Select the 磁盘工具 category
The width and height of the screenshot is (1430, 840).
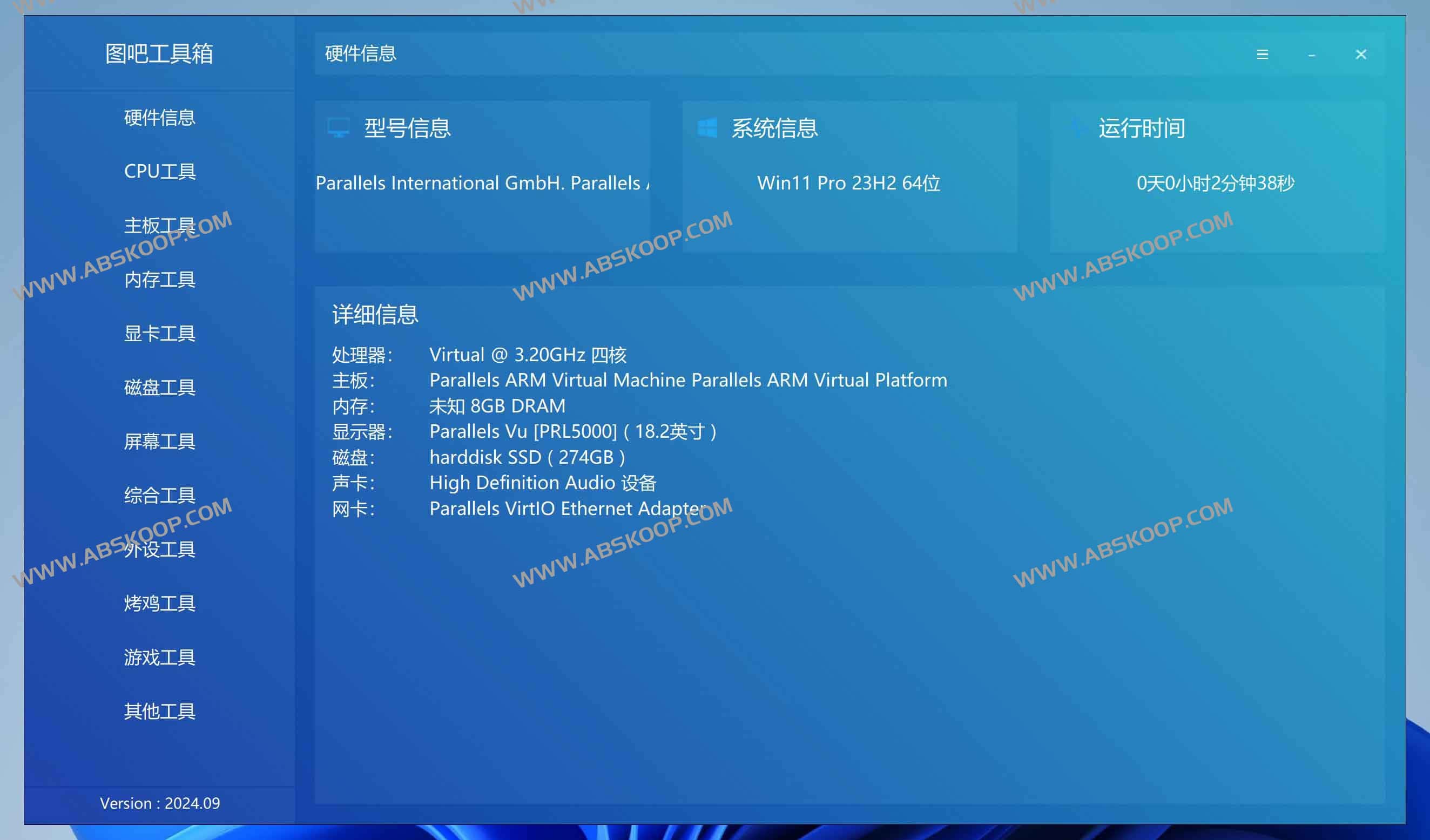160,388
